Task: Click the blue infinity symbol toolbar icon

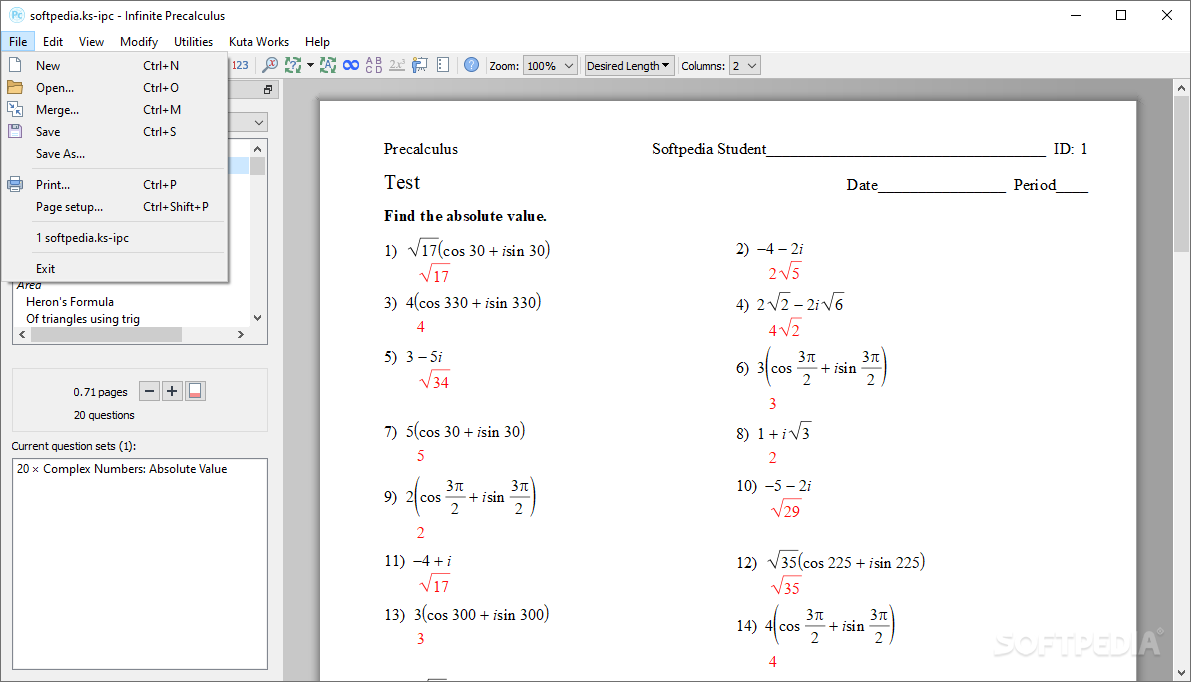Action: click(x=351, y=65)
